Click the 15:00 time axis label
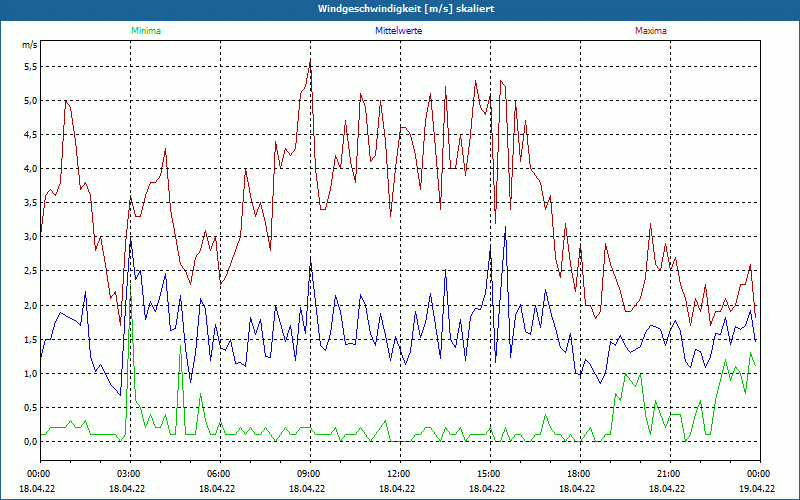Screen dimensions: 800x500 (x=490, y=474)
